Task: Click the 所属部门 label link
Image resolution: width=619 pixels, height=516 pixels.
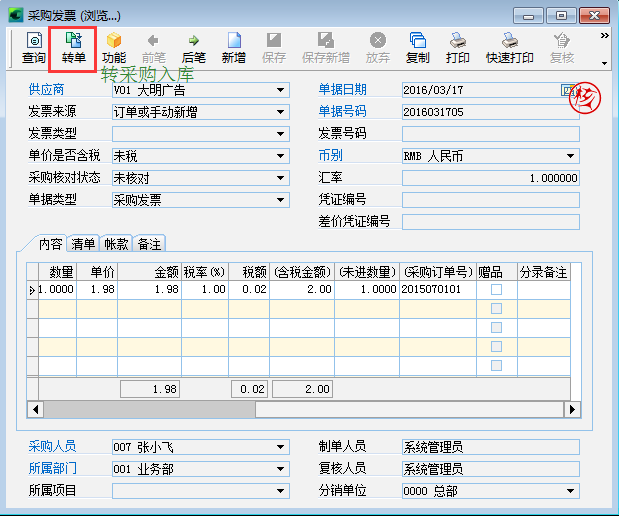Action: (52, 469)
